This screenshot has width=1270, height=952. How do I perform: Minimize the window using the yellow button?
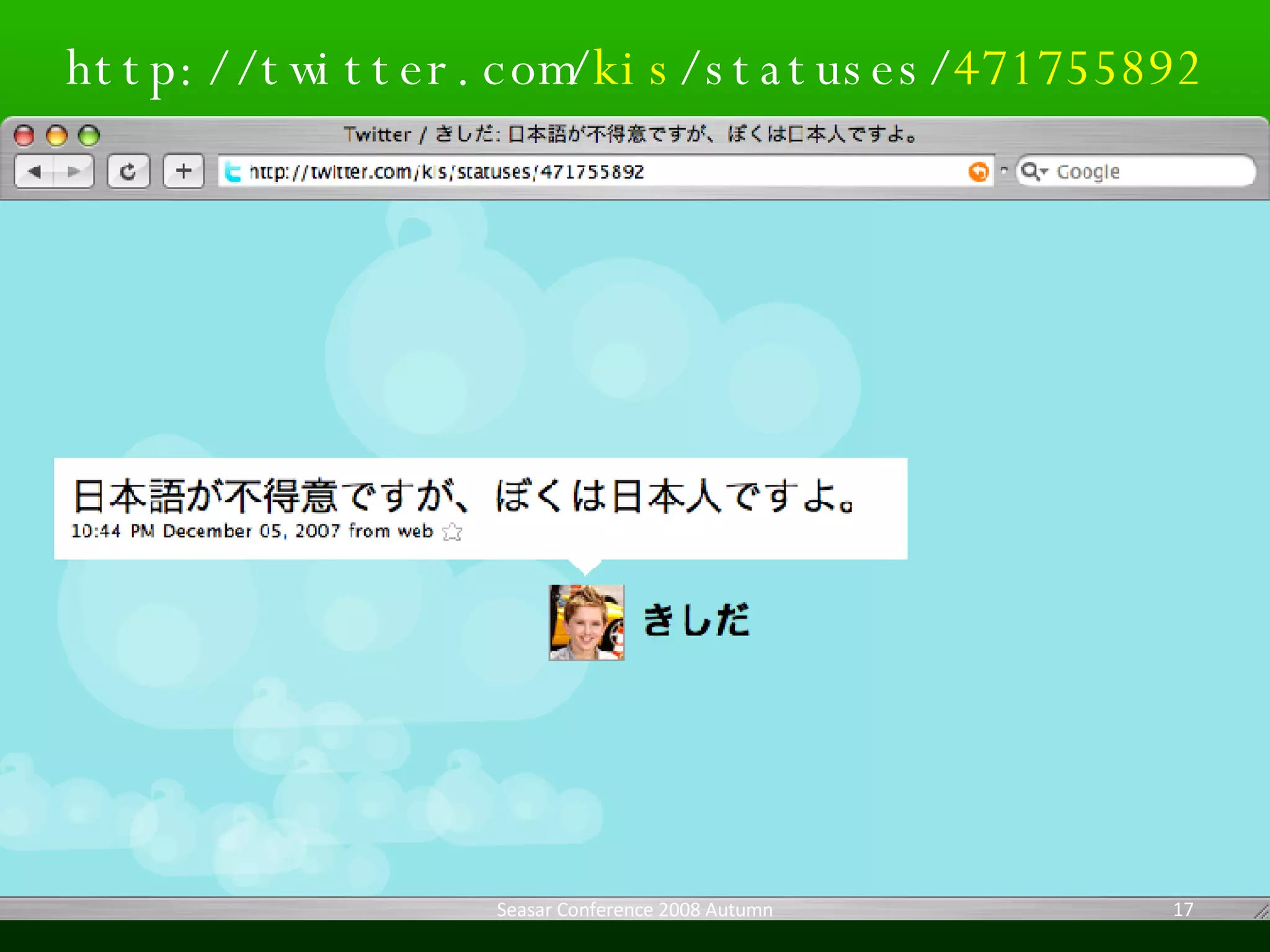pyautogui.click(x=56, y=135)
